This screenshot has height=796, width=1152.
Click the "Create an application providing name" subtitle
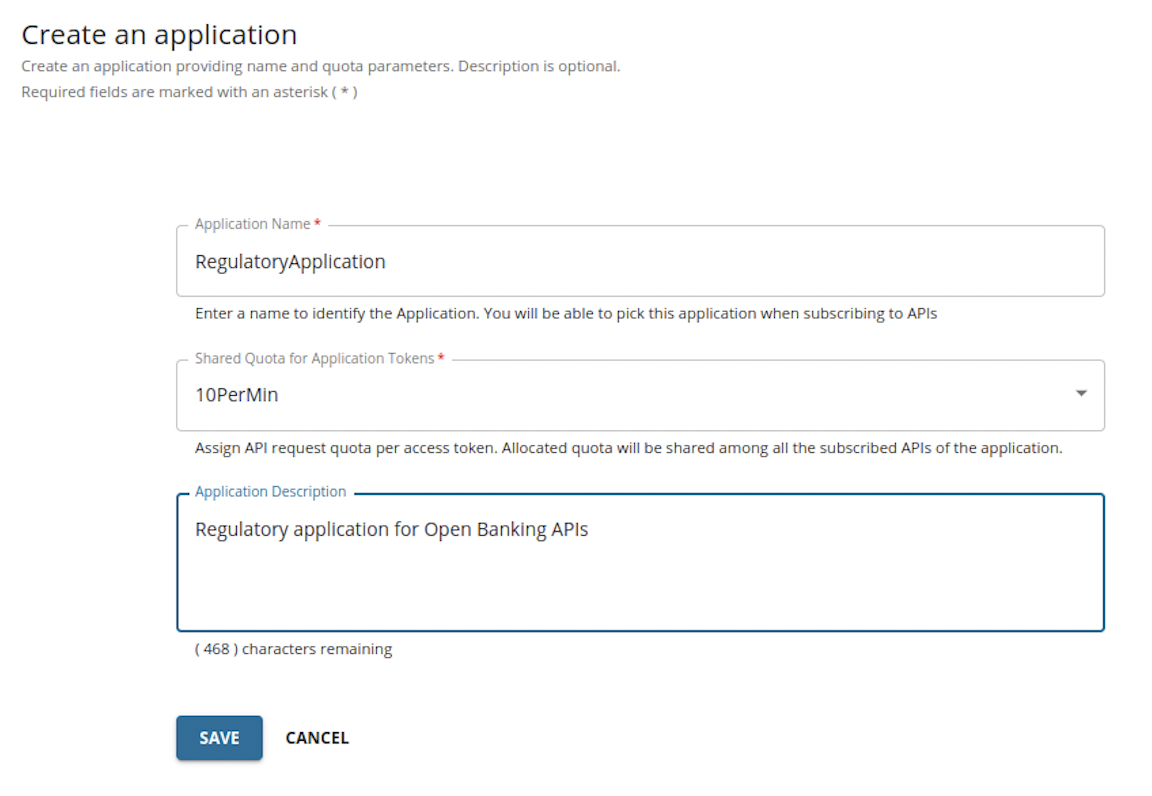point(320,66)
